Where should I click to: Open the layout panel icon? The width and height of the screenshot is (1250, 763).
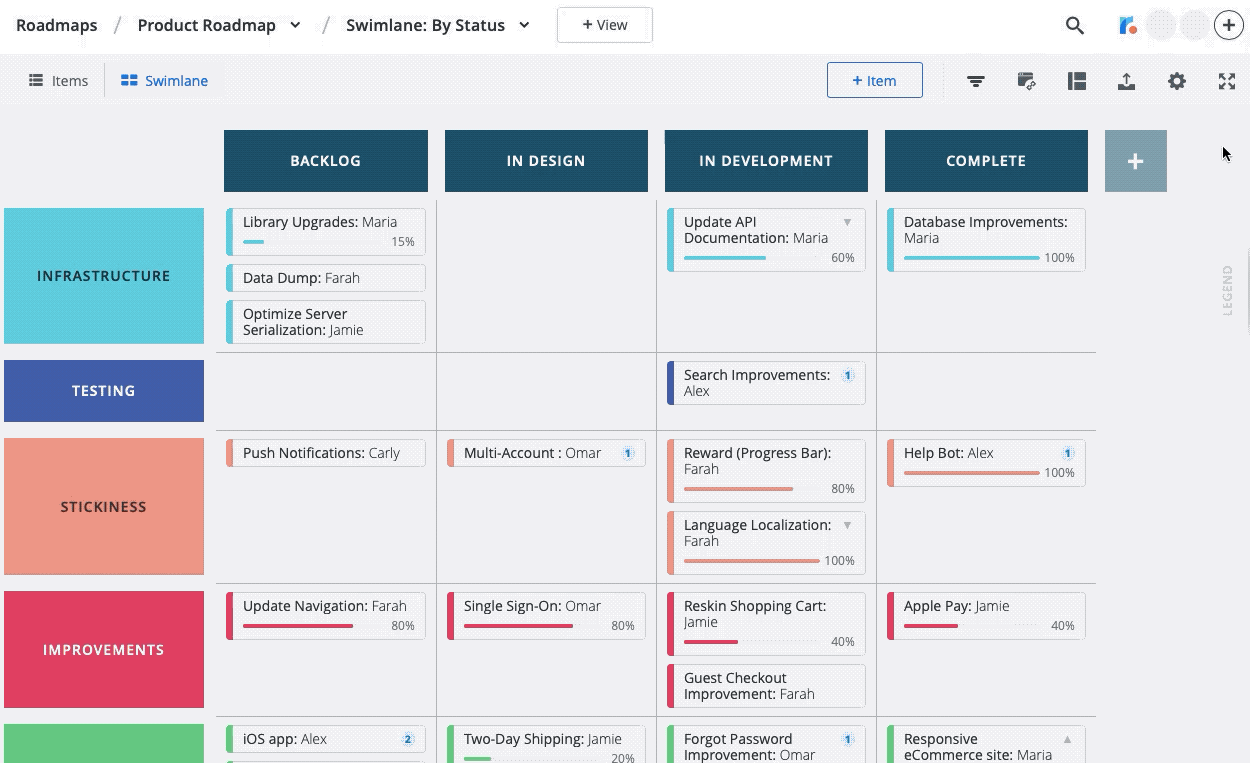coord(1077,81)
